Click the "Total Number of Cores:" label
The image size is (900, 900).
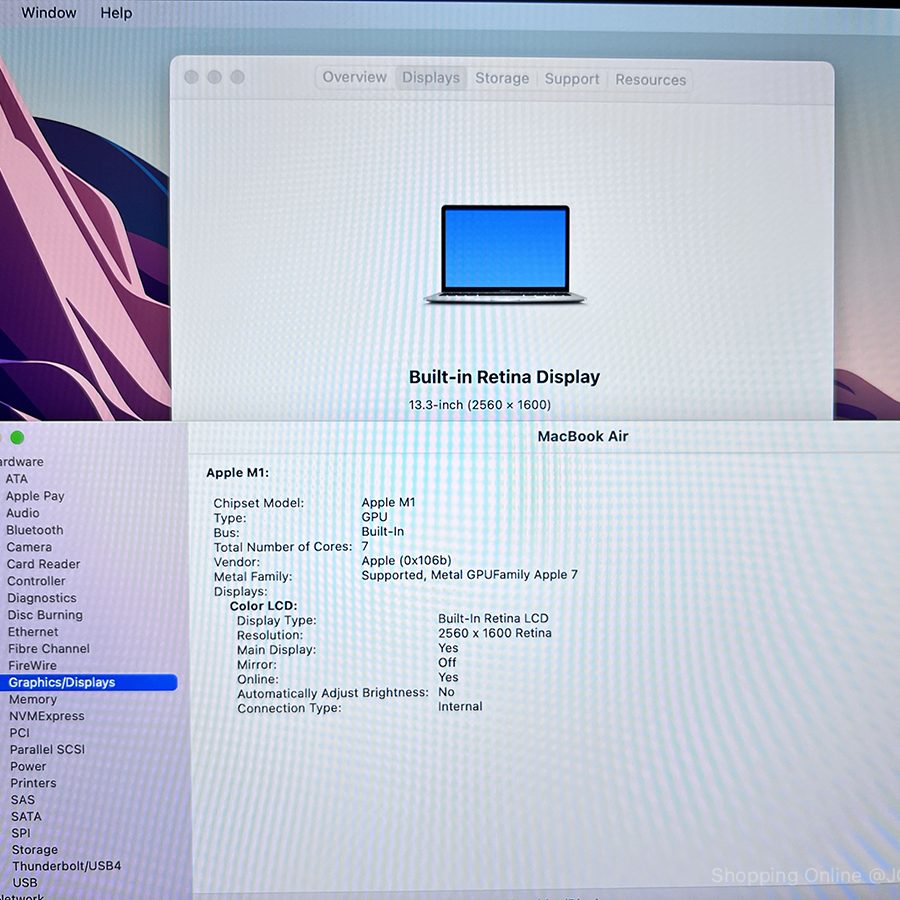point(283,547)
